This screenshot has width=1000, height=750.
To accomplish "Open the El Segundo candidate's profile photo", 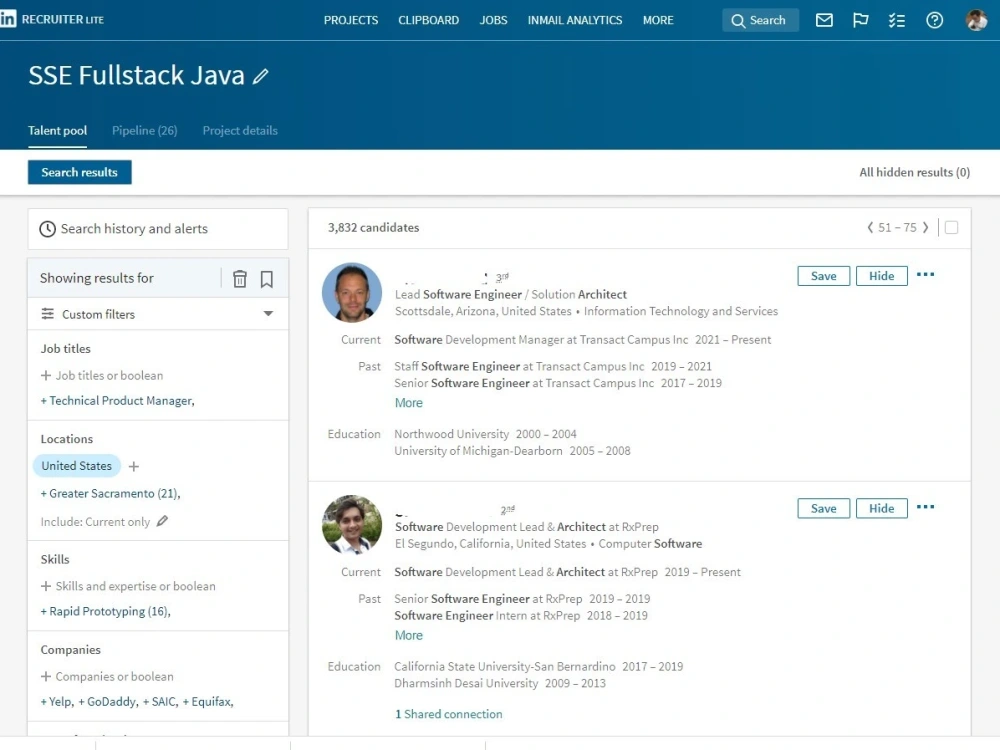I will (x=352, y=525).
